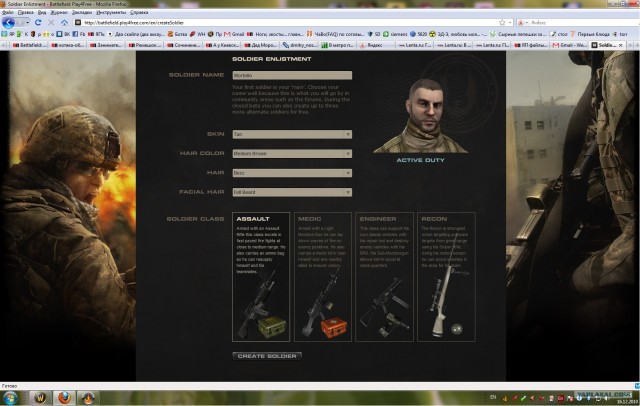Switch to the dmitry_nos... tab
This screenshot has height=406, width=640.
coord(299,45)
